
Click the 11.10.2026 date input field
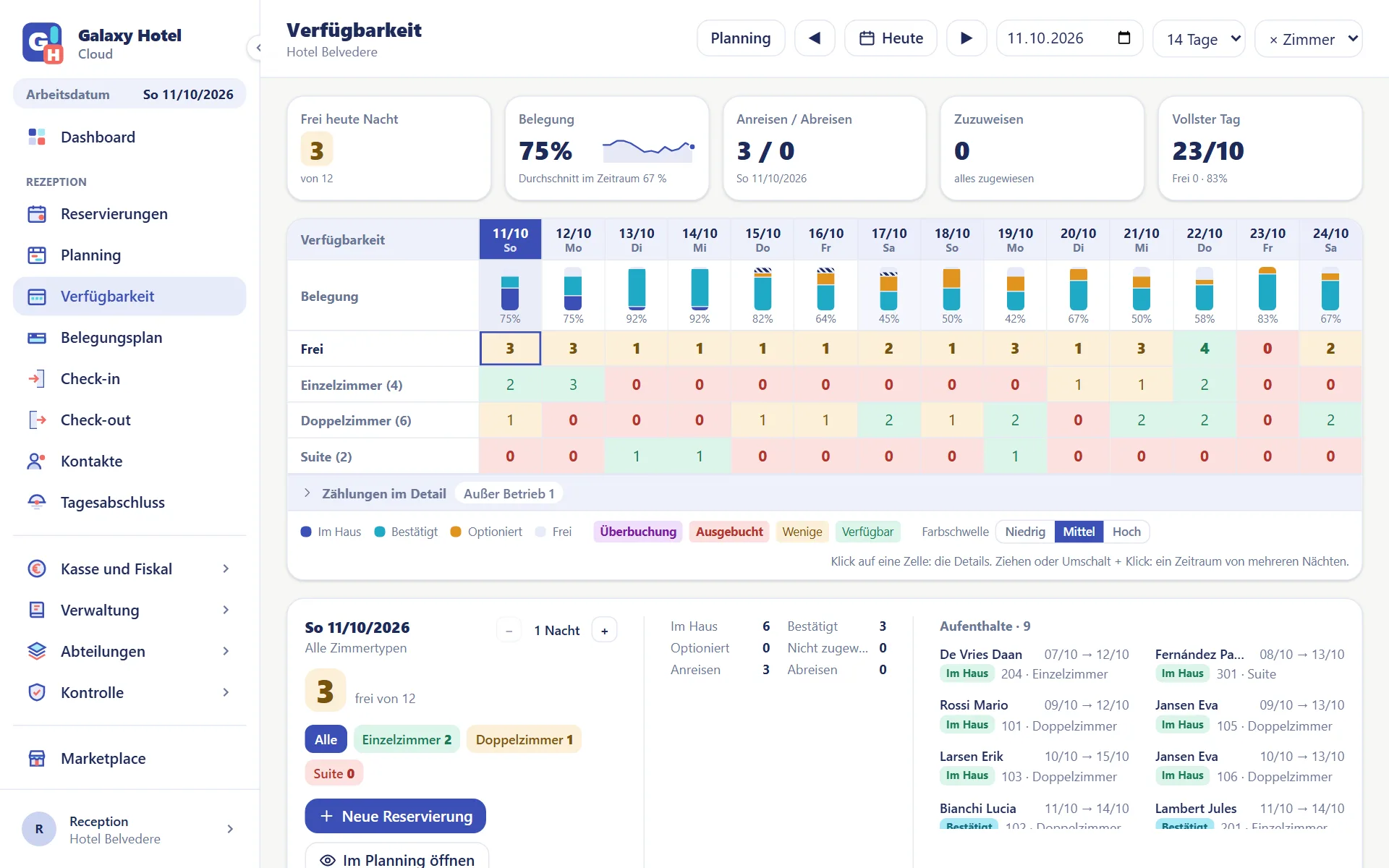coord(1069,38)
